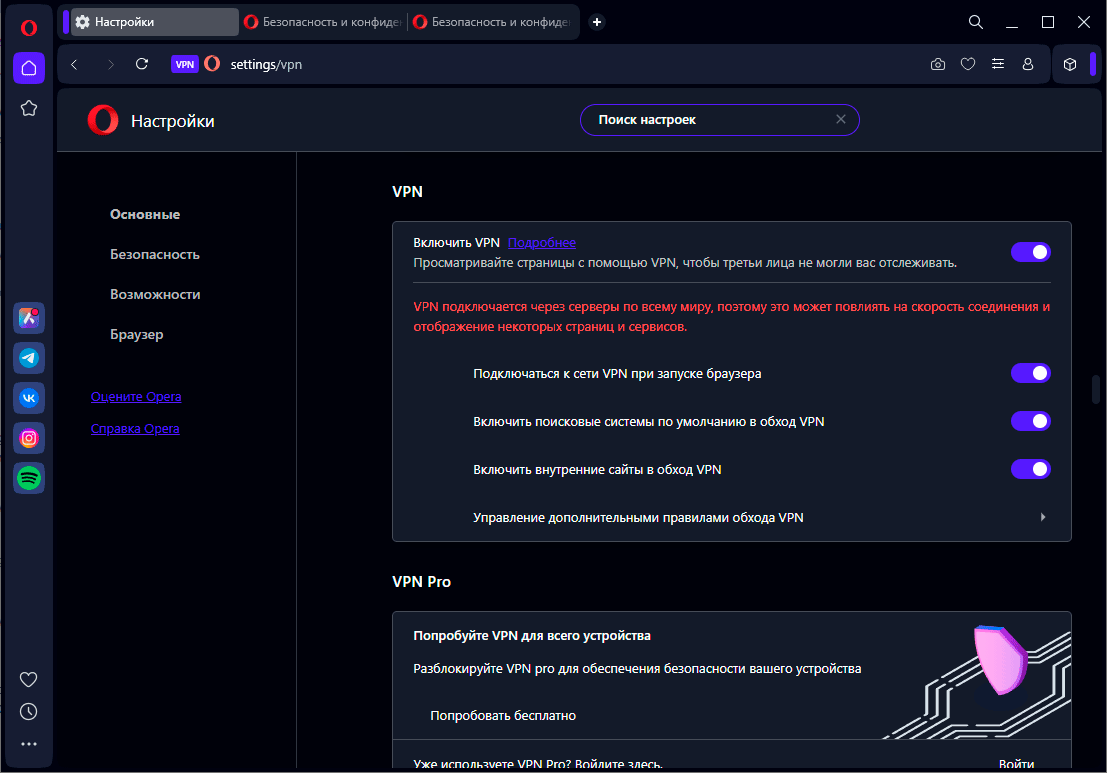Select Основные settings section
The width and height of the screenshot is (1107, 773).
point(145,214)
